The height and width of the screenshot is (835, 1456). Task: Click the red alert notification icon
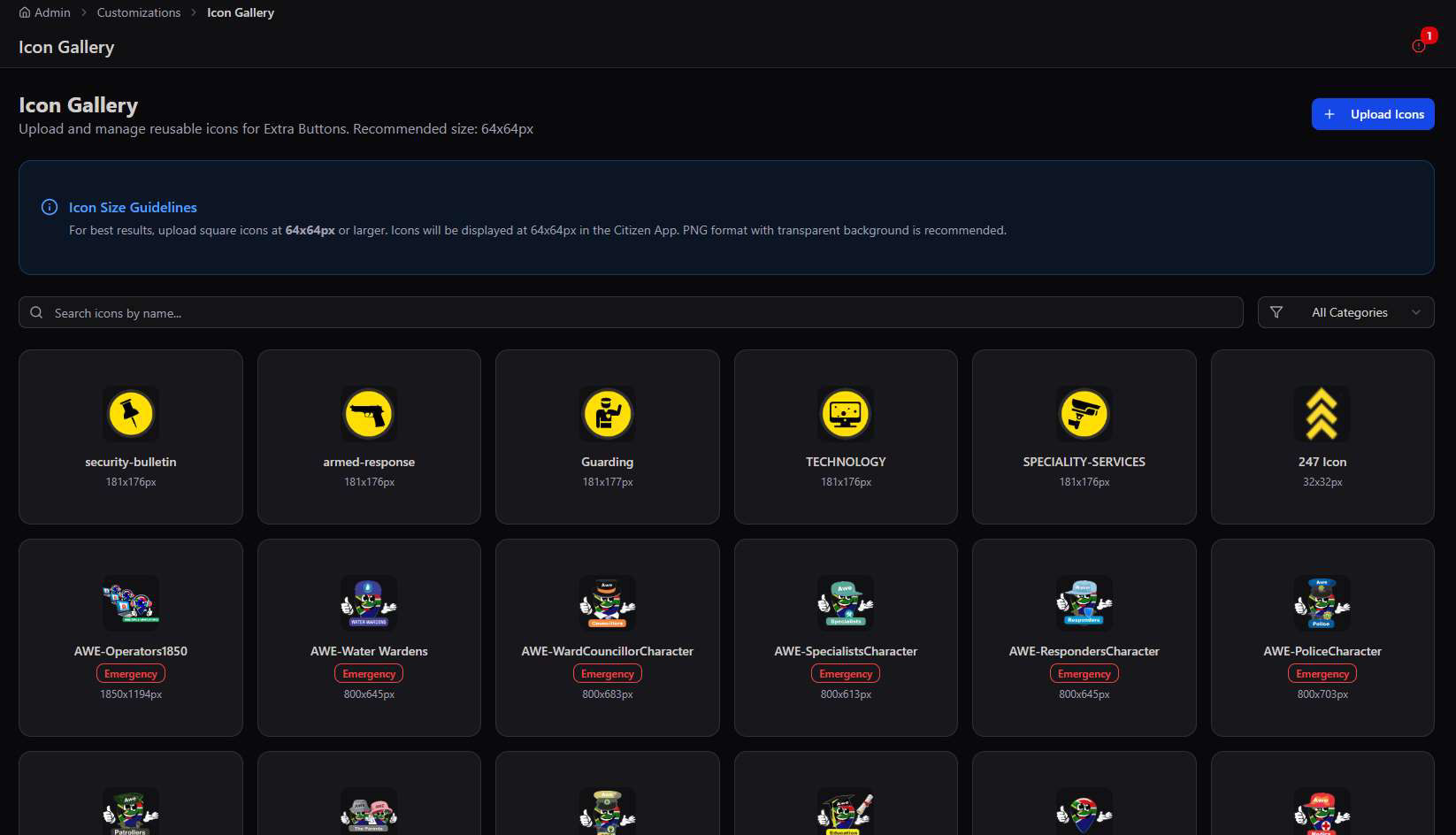[1419, 46]
